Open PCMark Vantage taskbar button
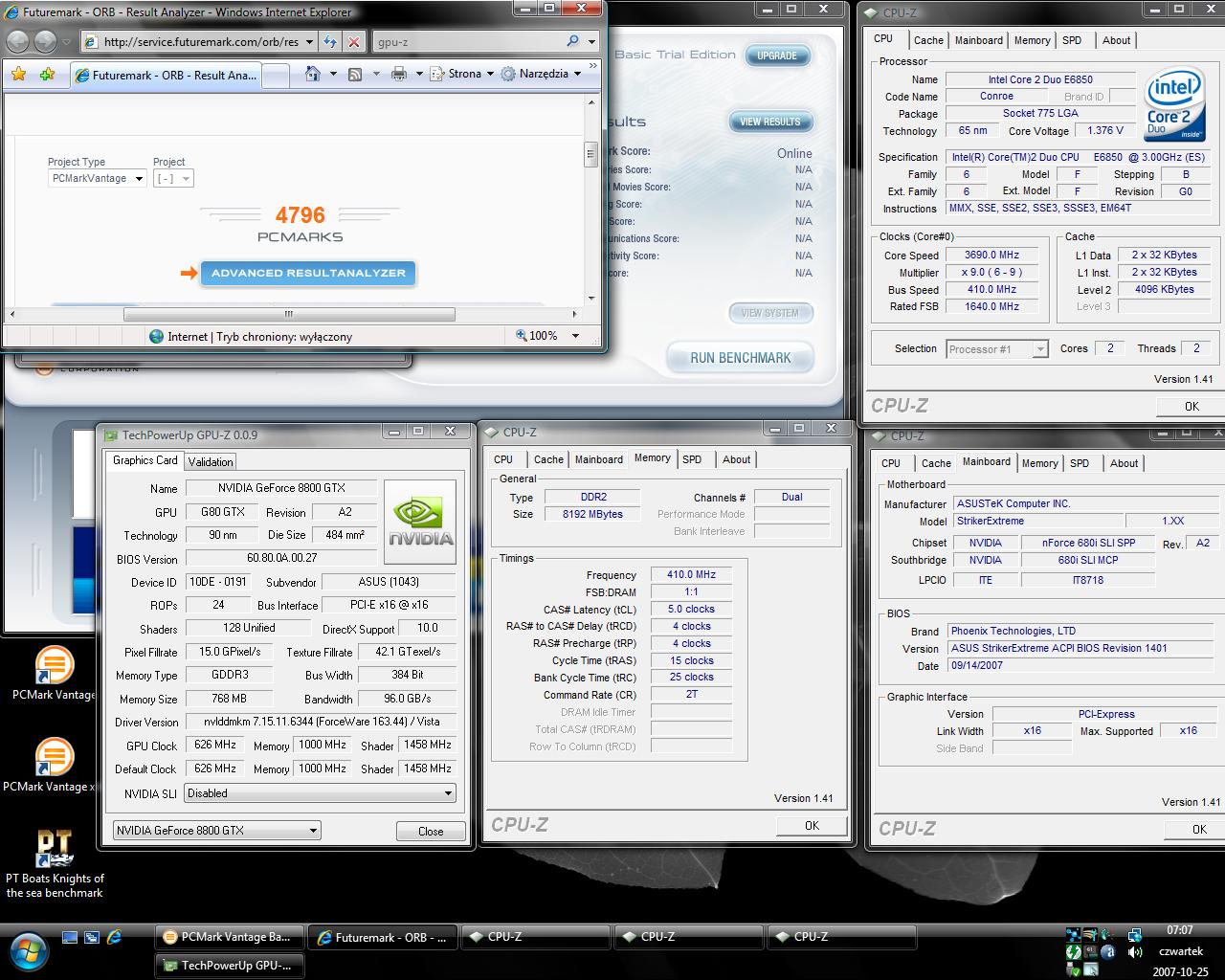1225x980 pixels. pos(228,938)
